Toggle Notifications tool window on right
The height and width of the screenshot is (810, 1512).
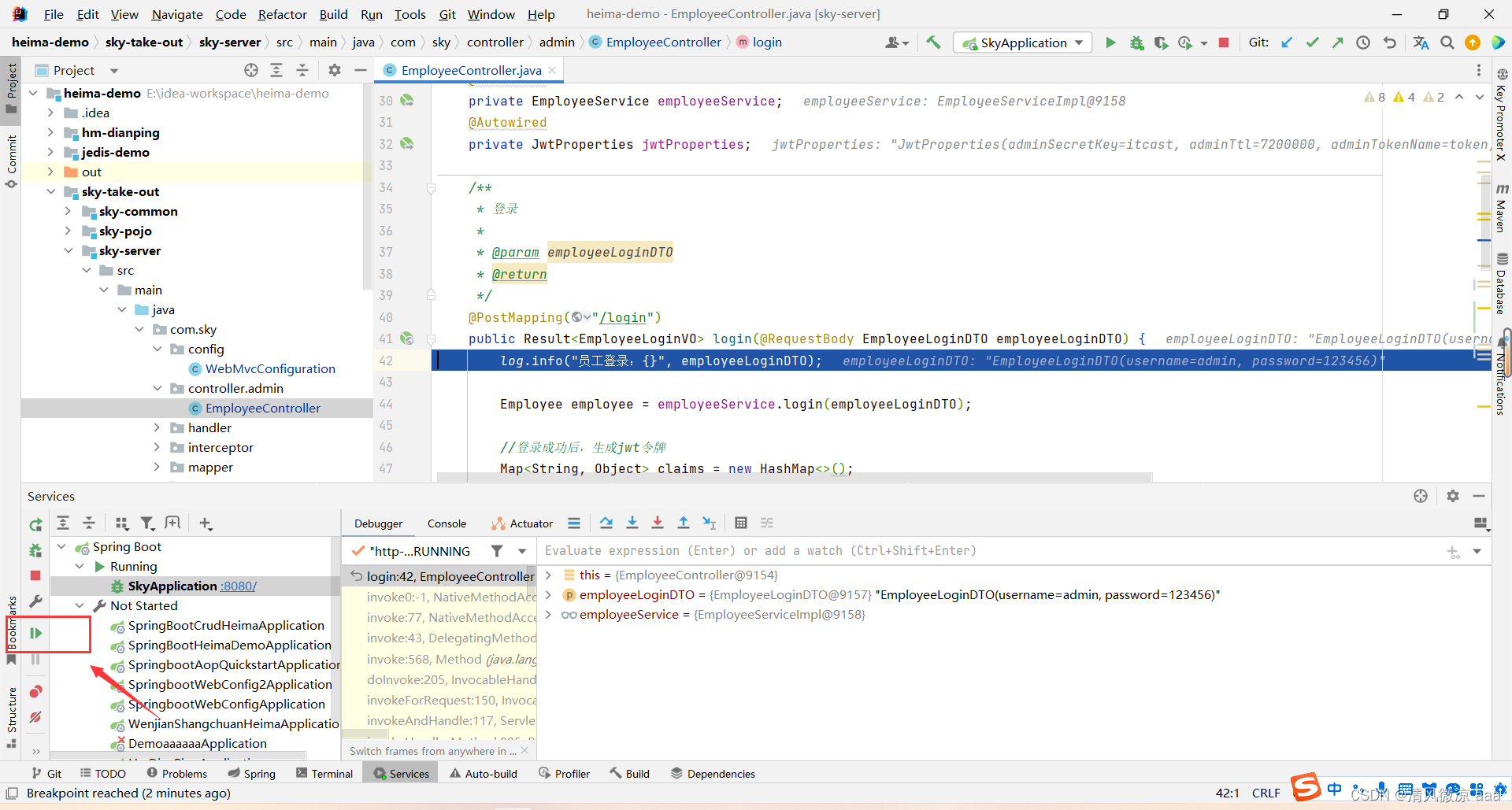pyautogui.click(x=1502, y=375)
